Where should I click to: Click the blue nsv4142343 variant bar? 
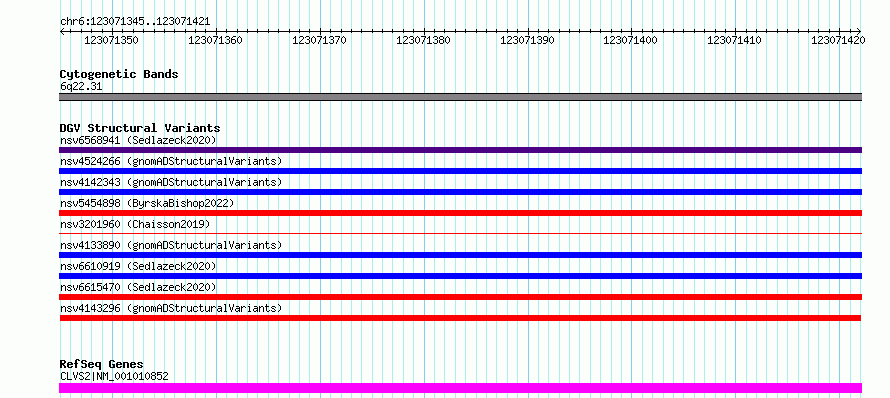point(460,192)
